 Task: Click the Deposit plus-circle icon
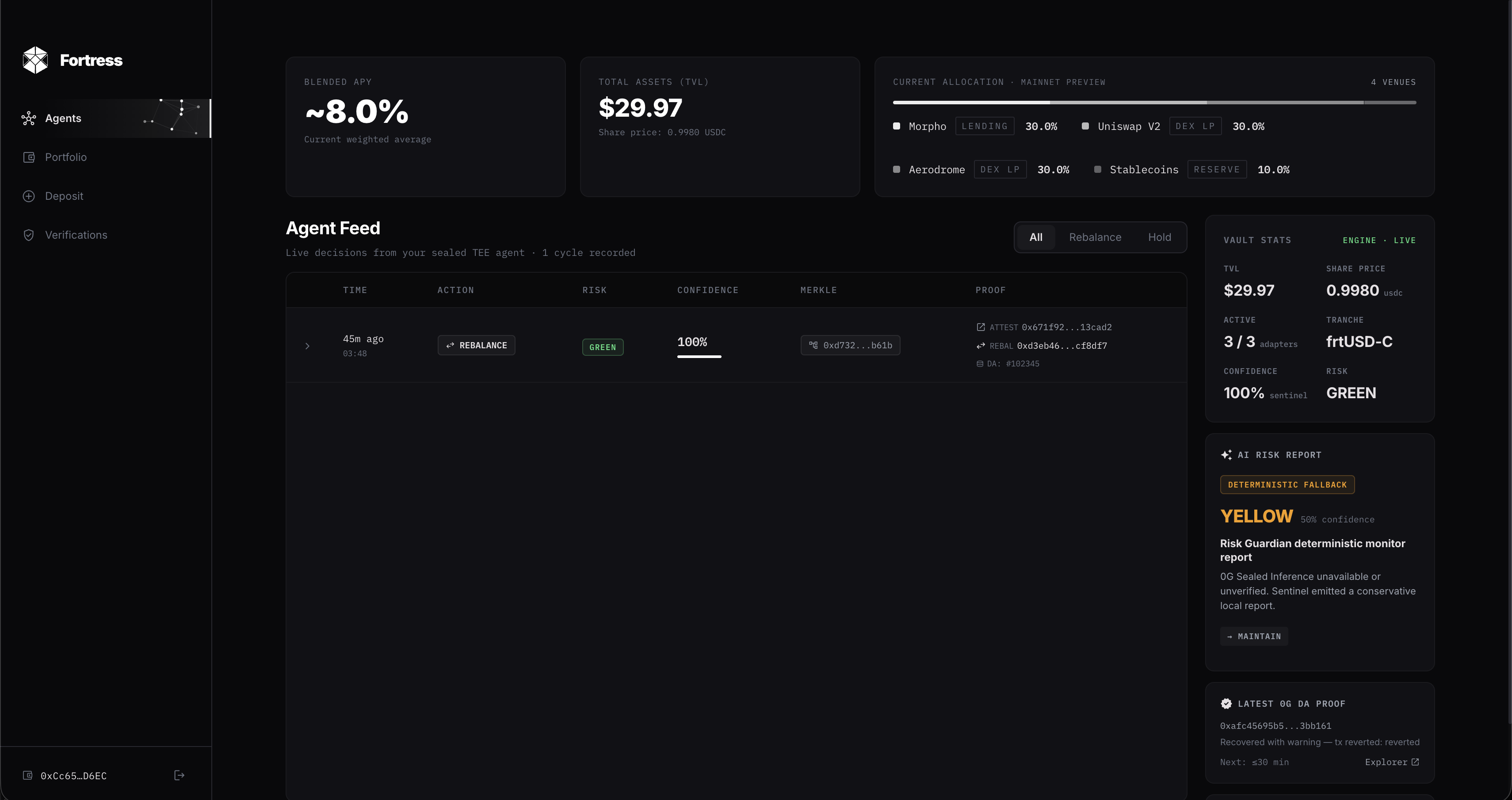click(29, 196)
